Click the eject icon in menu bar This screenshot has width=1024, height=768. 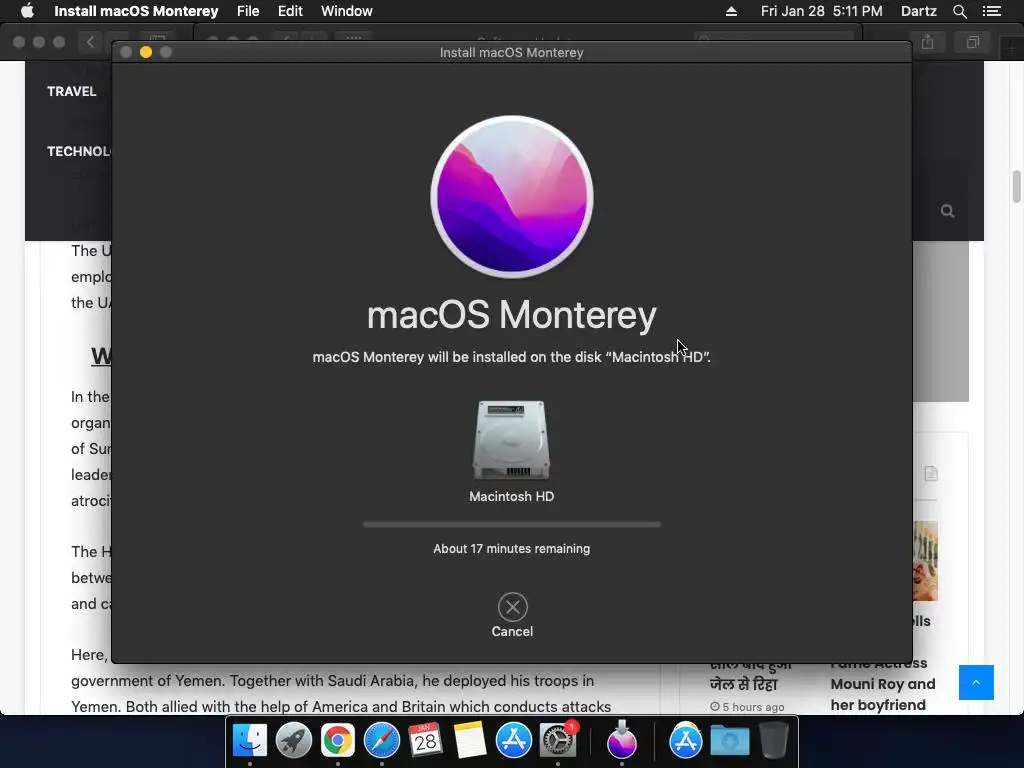point(731,11)
